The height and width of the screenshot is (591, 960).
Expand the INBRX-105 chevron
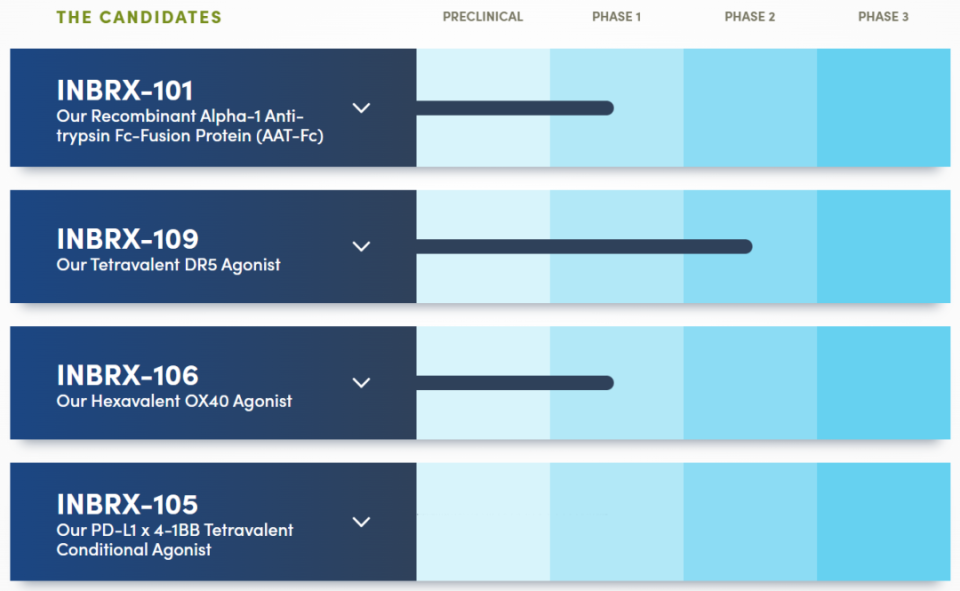point(362,521)
